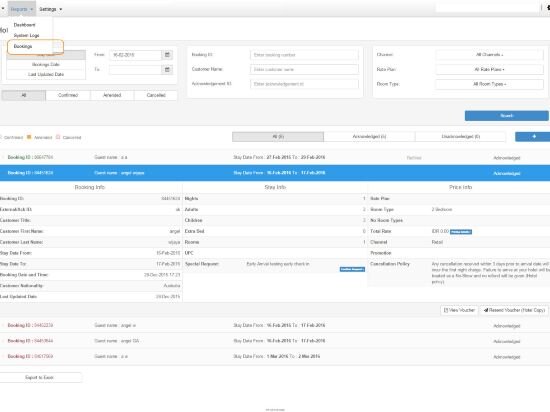Click Export to Excel button
Viewport: 550px width, 412px height.
40,377
